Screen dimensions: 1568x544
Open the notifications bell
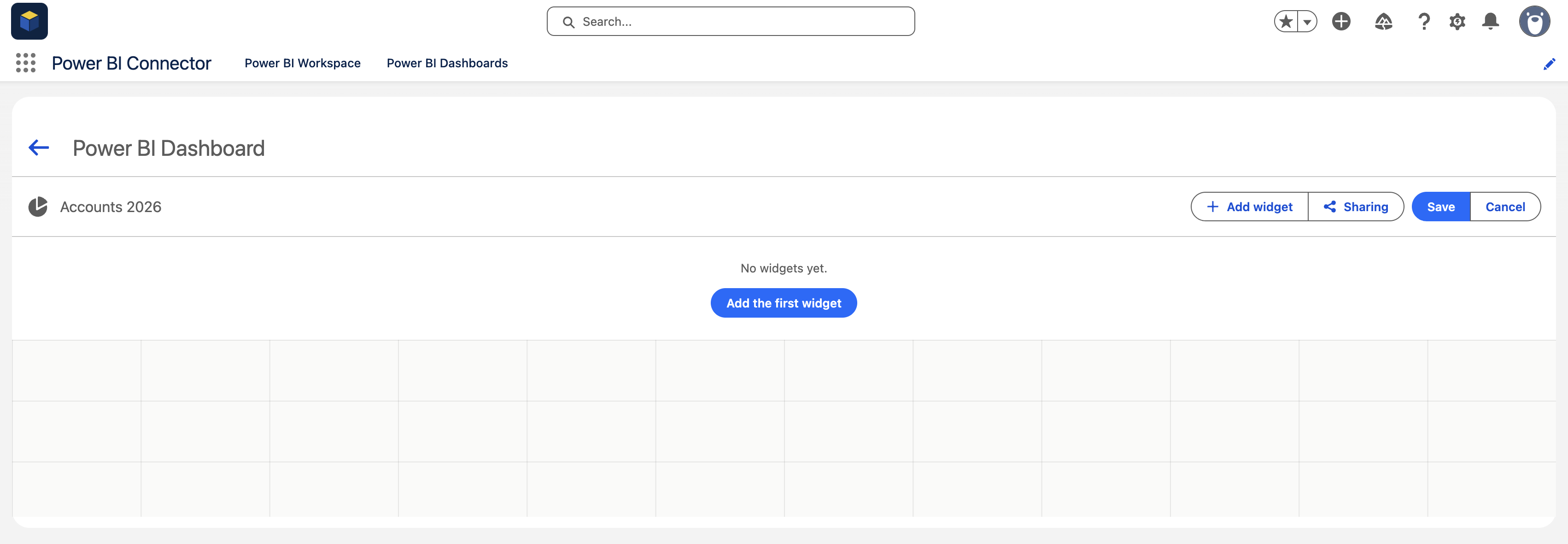click(1490, 21)
